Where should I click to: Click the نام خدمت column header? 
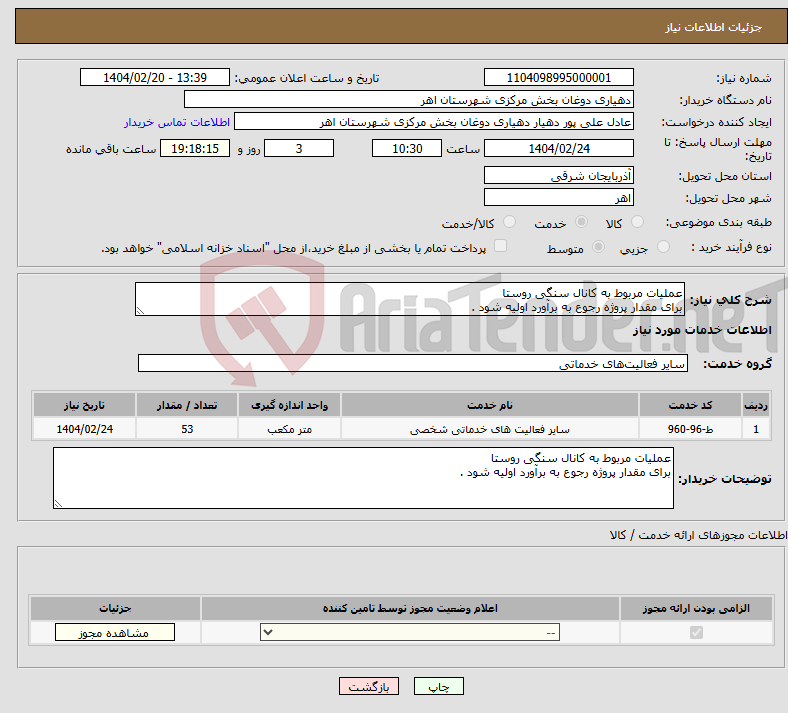pos(489,405)
